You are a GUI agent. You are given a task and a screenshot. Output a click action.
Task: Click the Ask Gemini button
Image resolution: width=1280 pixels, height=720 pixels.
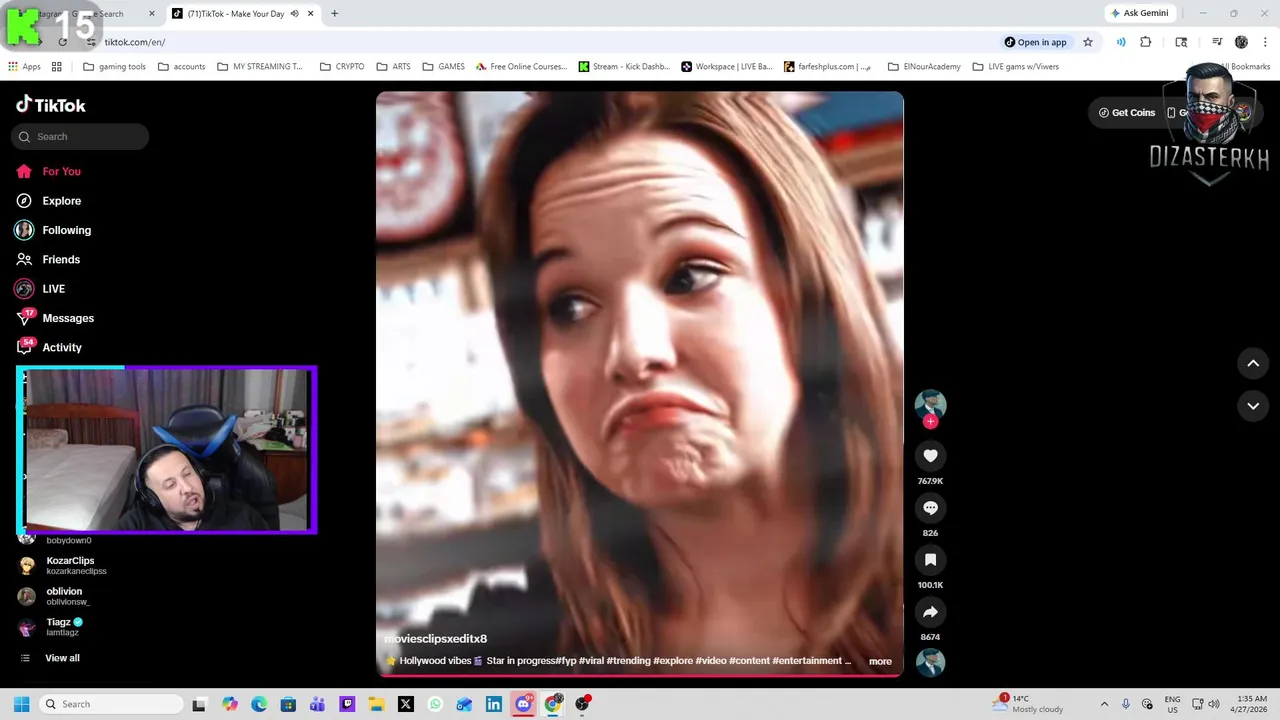click(1139, 13)
